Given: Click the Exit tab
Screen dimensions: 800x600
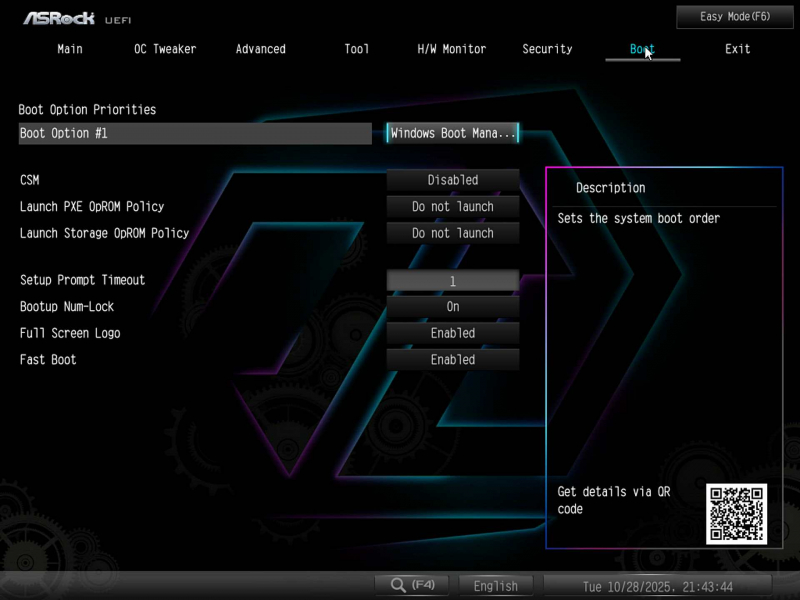Looking at the screenshot, I should [x=737, y=49].
